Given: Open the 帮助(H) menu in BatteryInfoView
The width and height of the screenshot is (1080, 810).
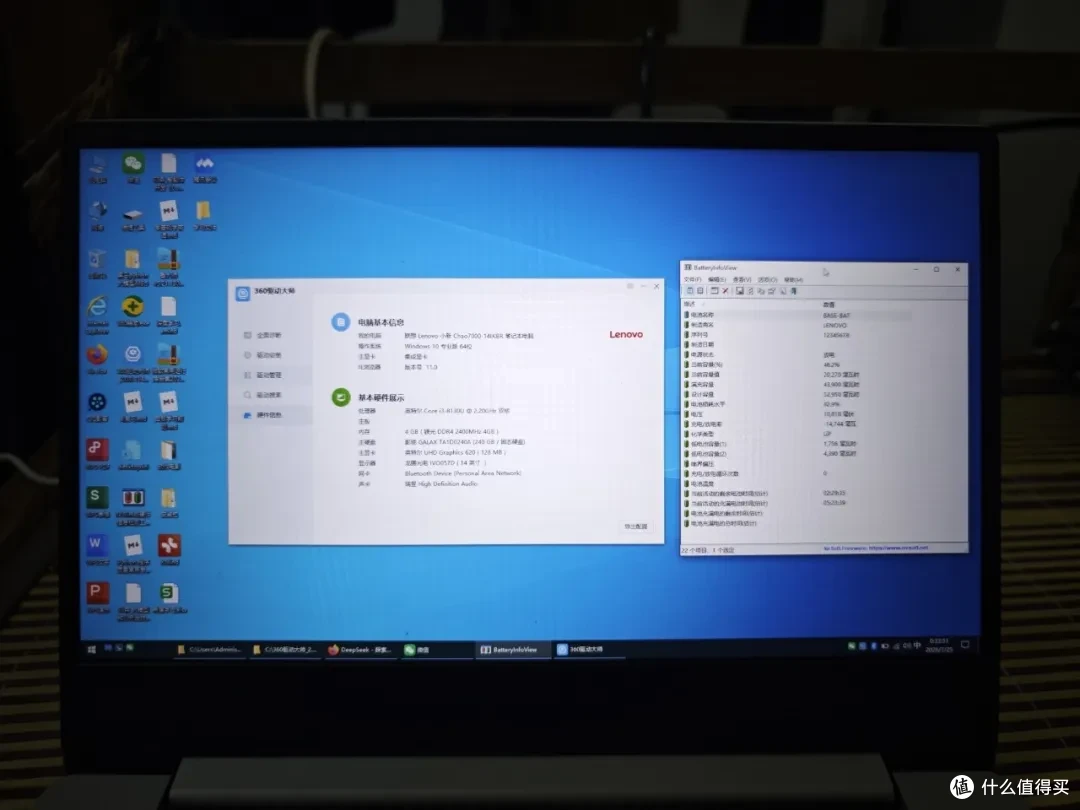Looking at the screenshot, I should coord(793,280).
